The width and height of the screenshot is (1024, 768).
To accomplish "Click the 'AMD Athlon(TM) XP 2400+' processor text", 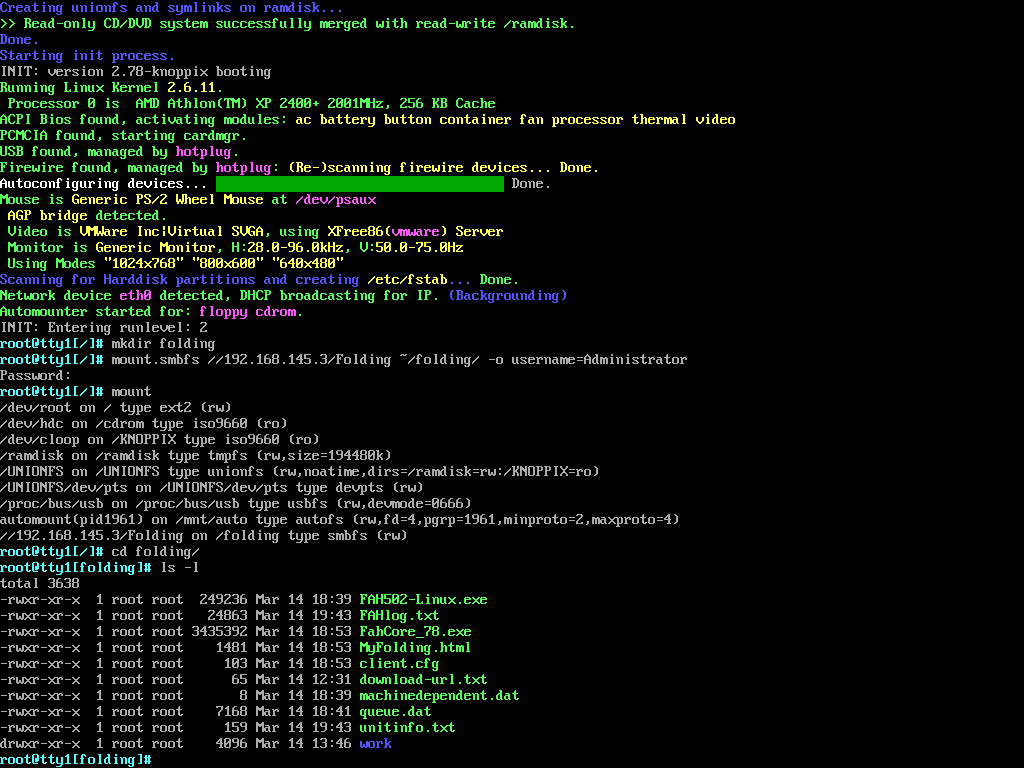I will [x=228, y=104].
